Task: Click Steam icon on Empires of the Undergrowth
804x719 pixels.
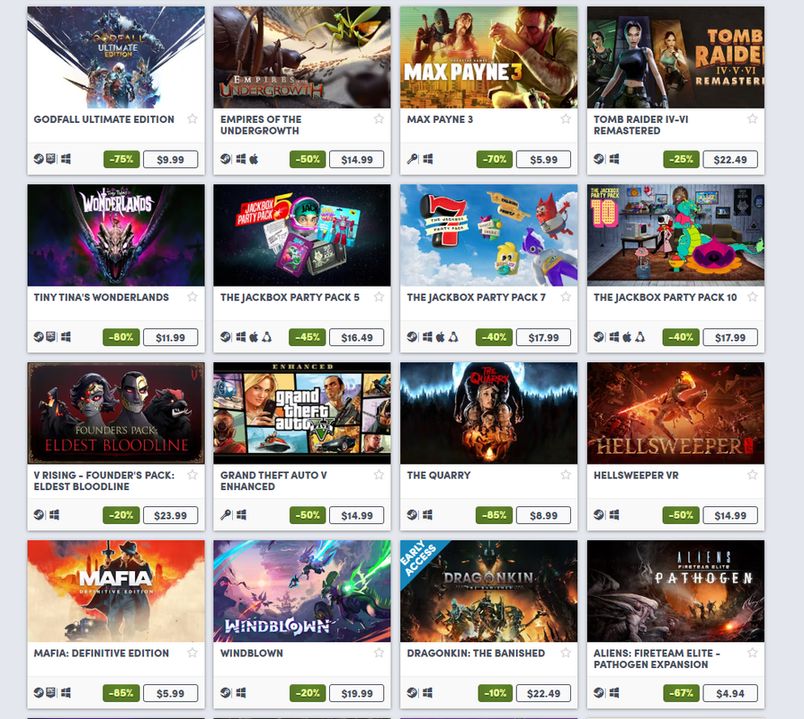Action: 226,159
